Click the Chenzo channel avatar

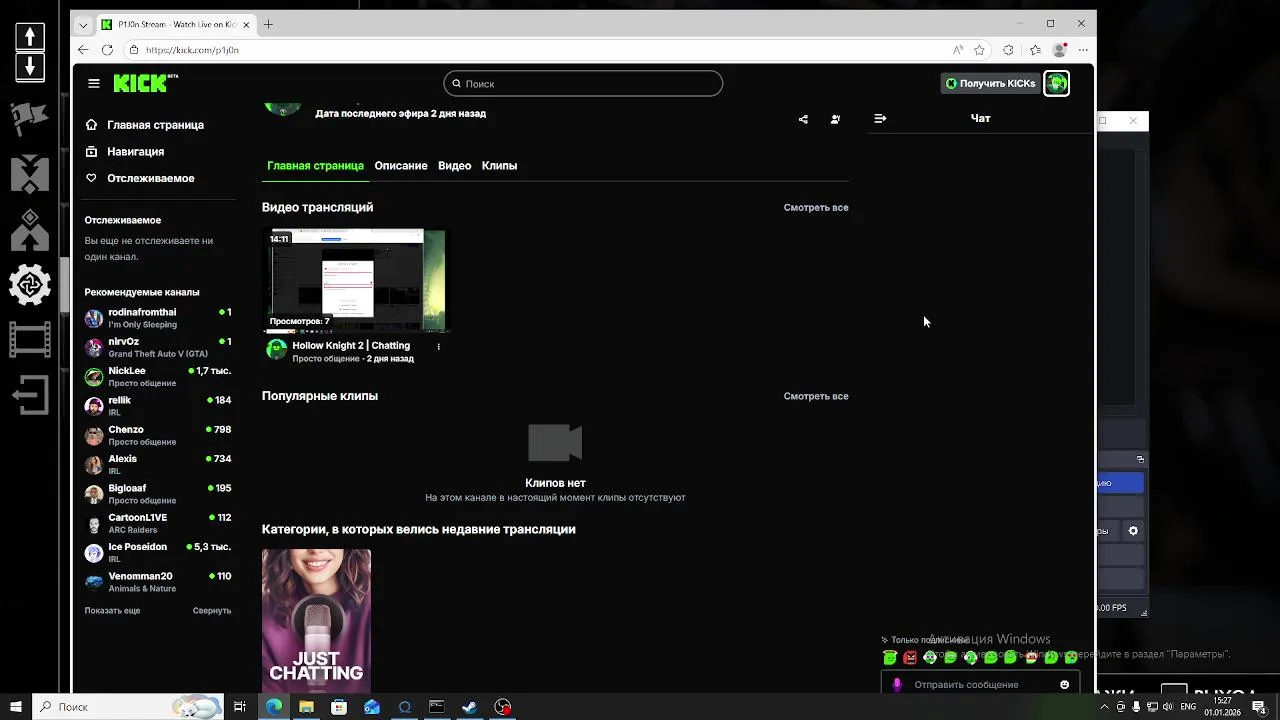point(94,436)
